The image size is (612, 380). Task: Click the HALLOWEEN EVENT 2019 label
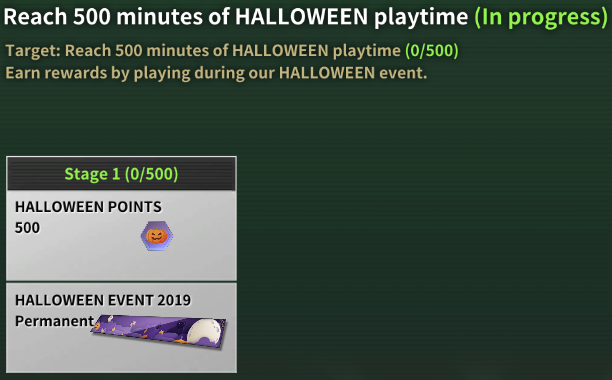click(103, 300)
